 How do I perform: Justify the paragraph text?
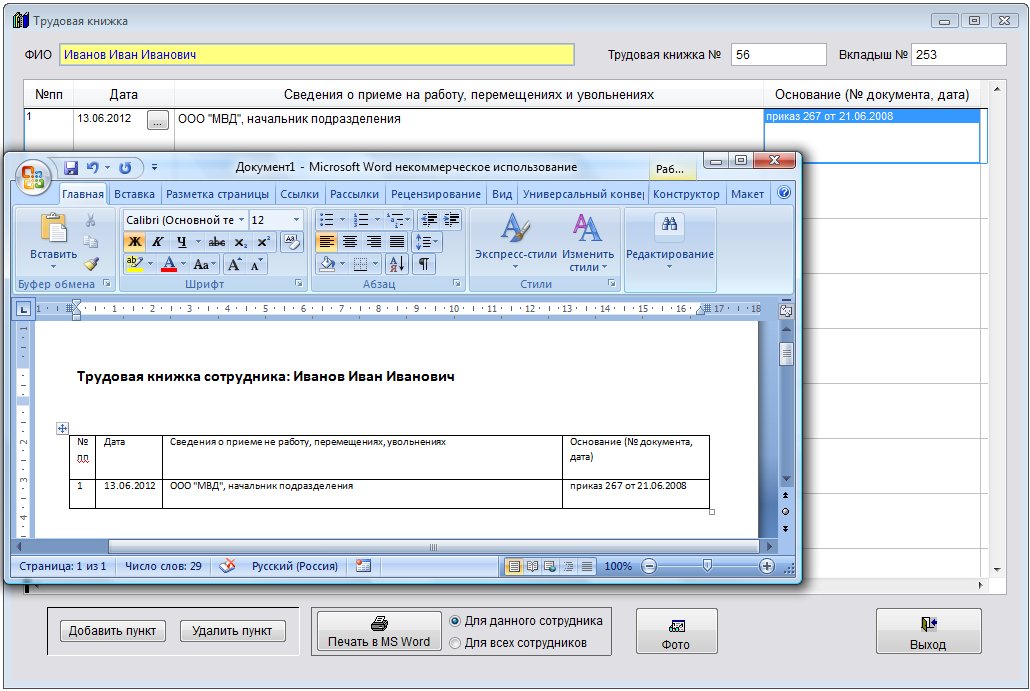tap(397, 242)
